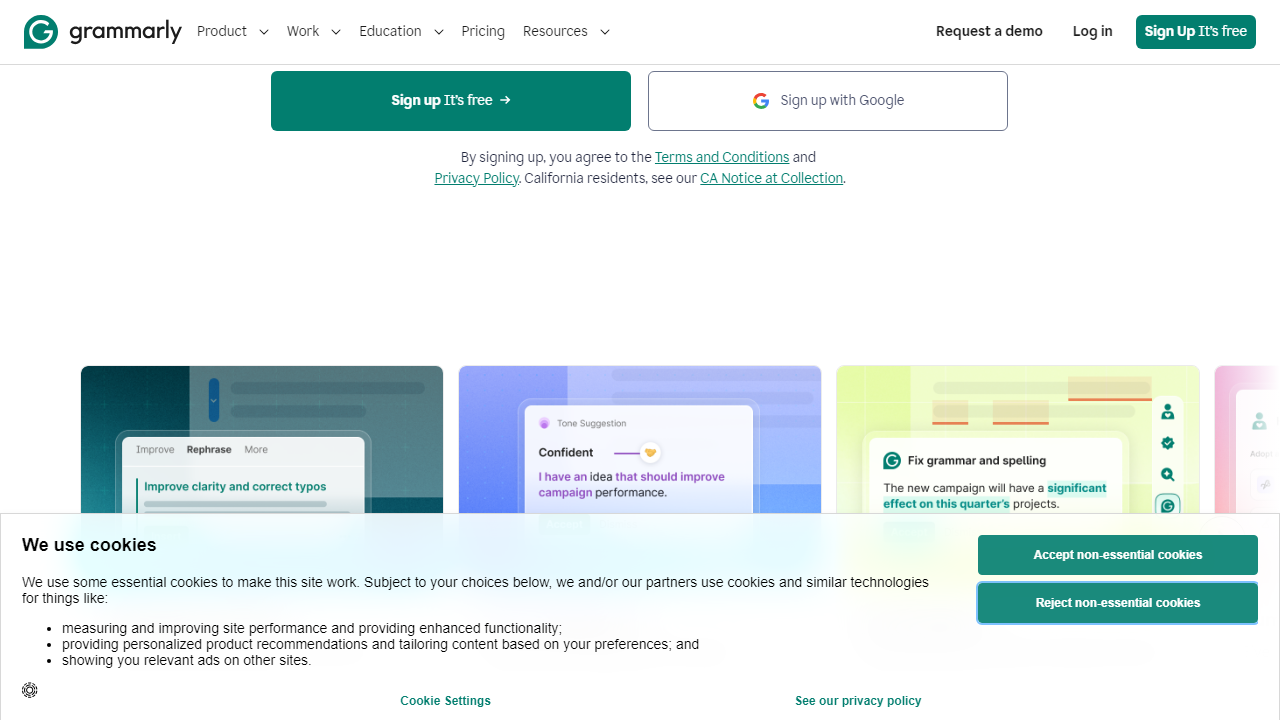
Task: Click the header Sign Up It's free button
Action: pos(1196,32)
